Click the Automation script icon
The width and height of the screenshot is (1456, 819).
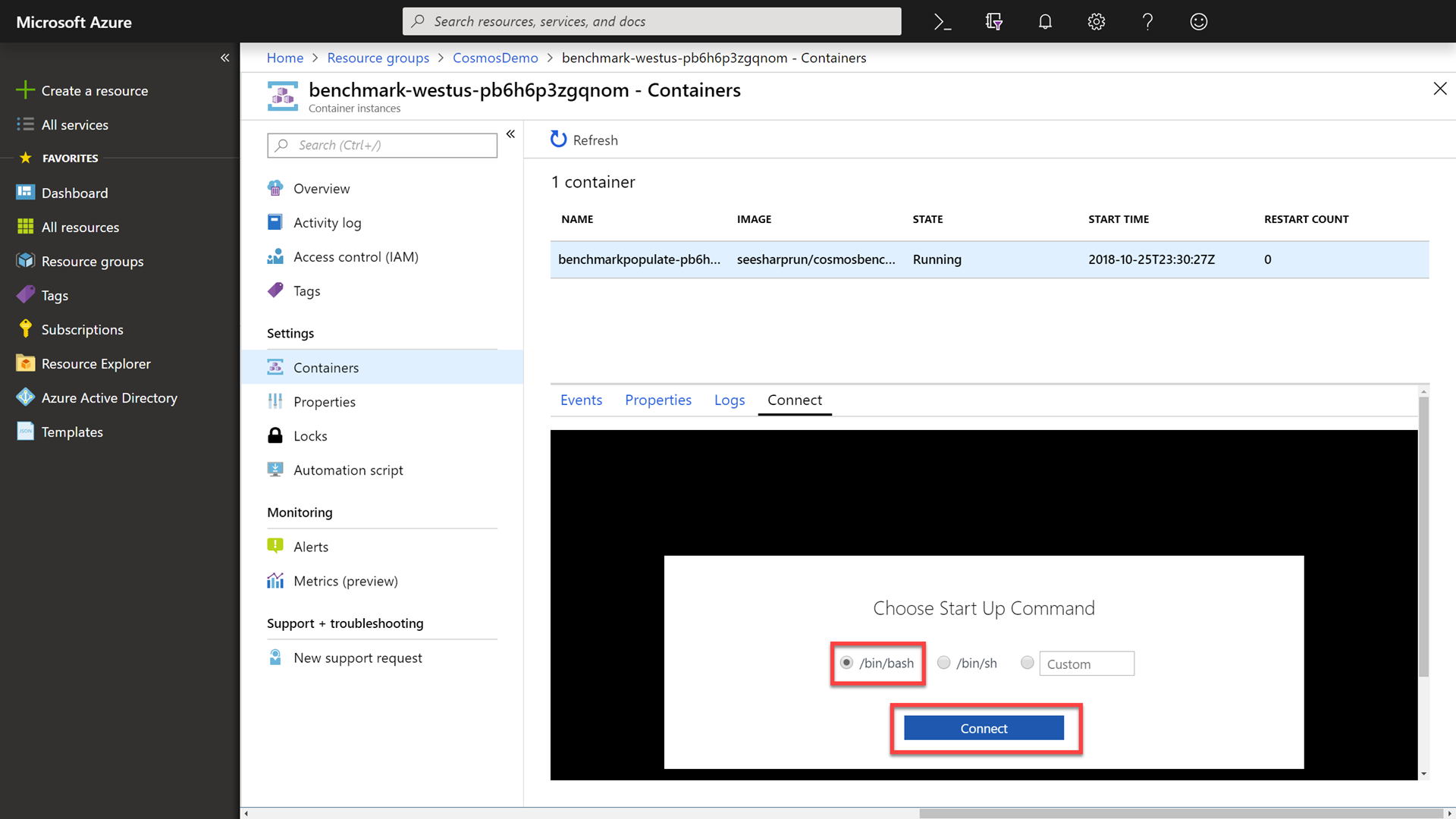pos(275,470)
